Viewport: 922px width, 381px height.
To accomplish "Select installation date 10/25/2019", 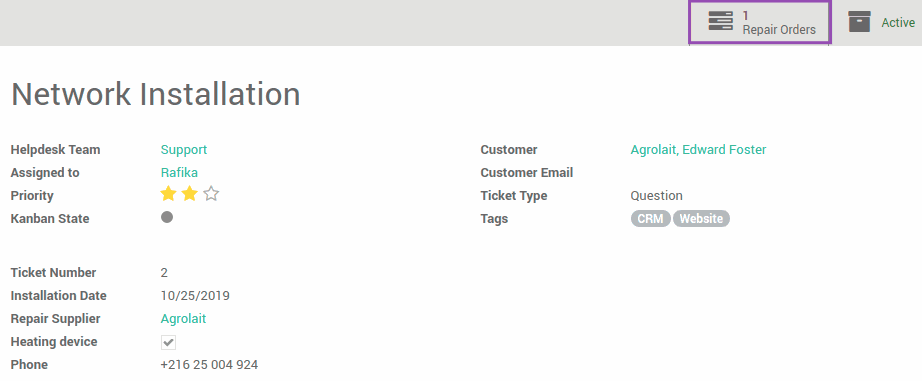I will pos(195,295).
